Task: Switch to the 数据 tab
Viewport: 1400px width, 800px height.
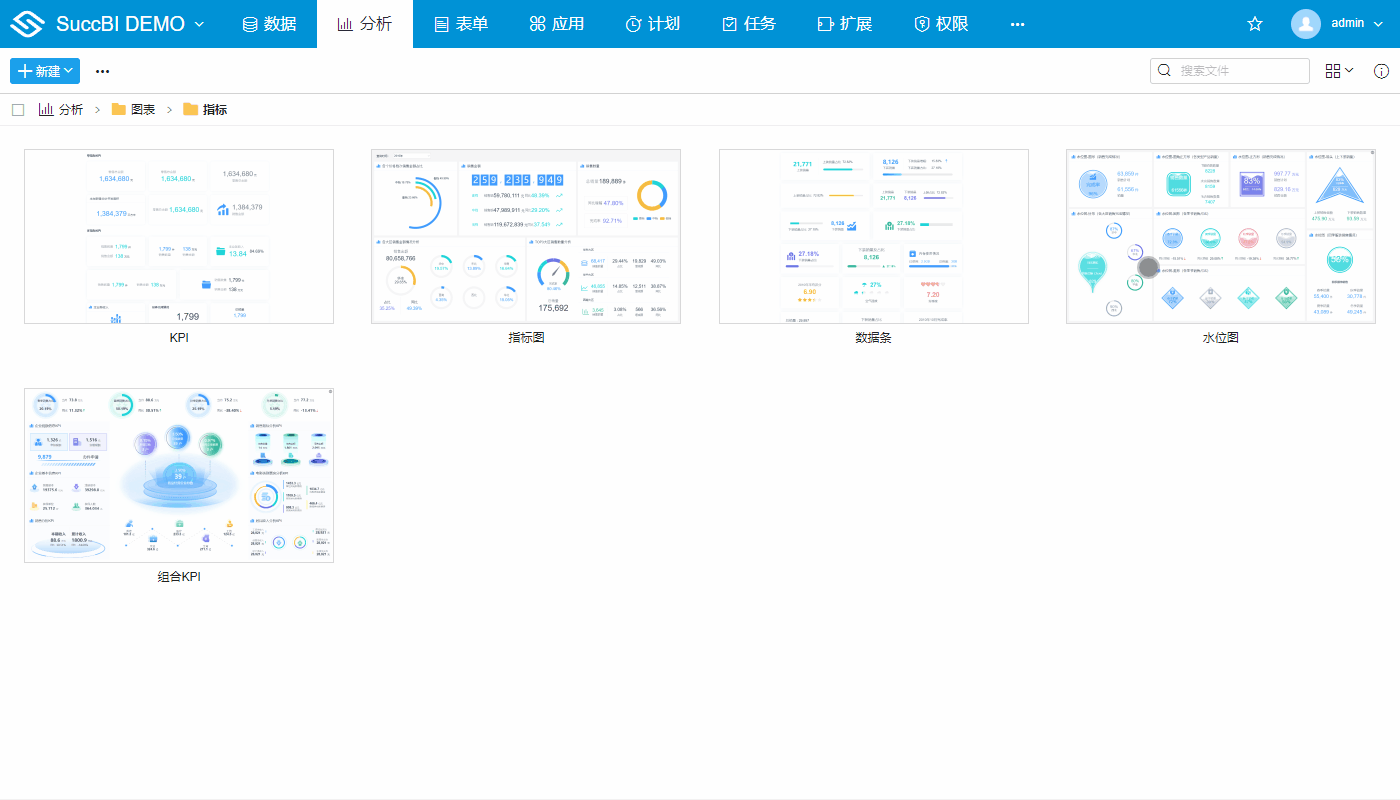Action: click(269, 24)
